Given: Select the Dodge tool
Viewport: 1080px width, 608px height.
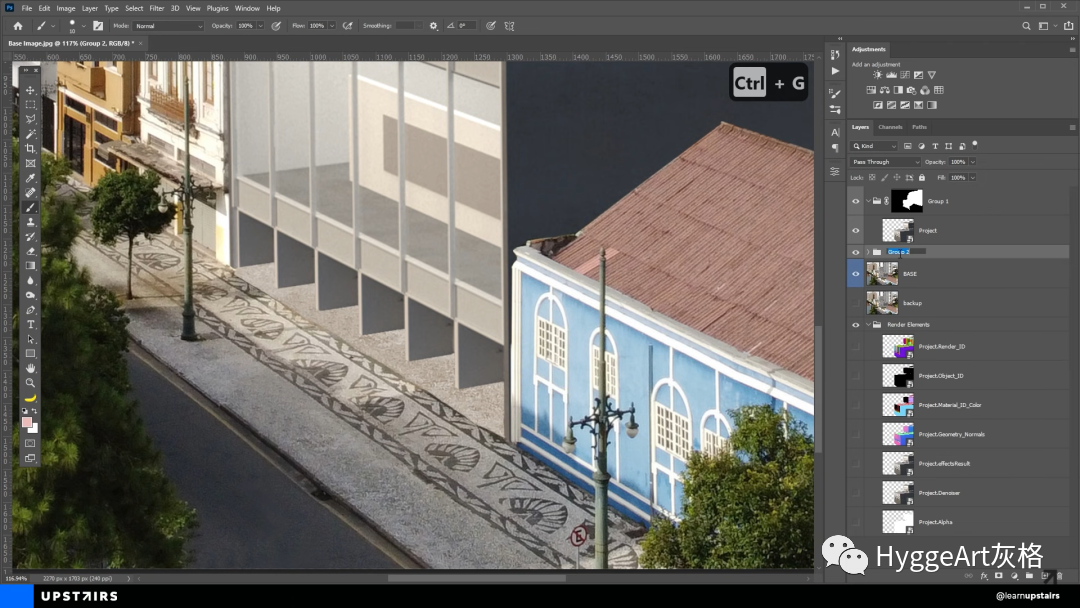Looking at the screenshot, I should [x=30, y=295].
